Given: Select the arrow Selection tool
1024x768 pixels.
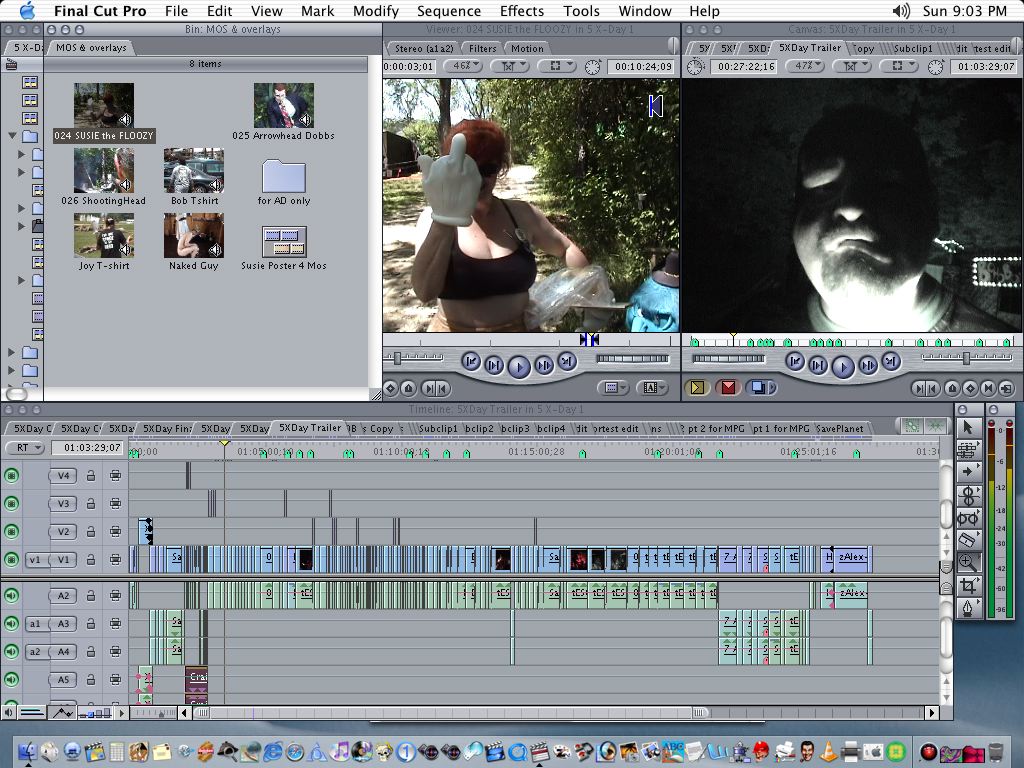Looking at the screenshot, I should (x=968, y=427).
